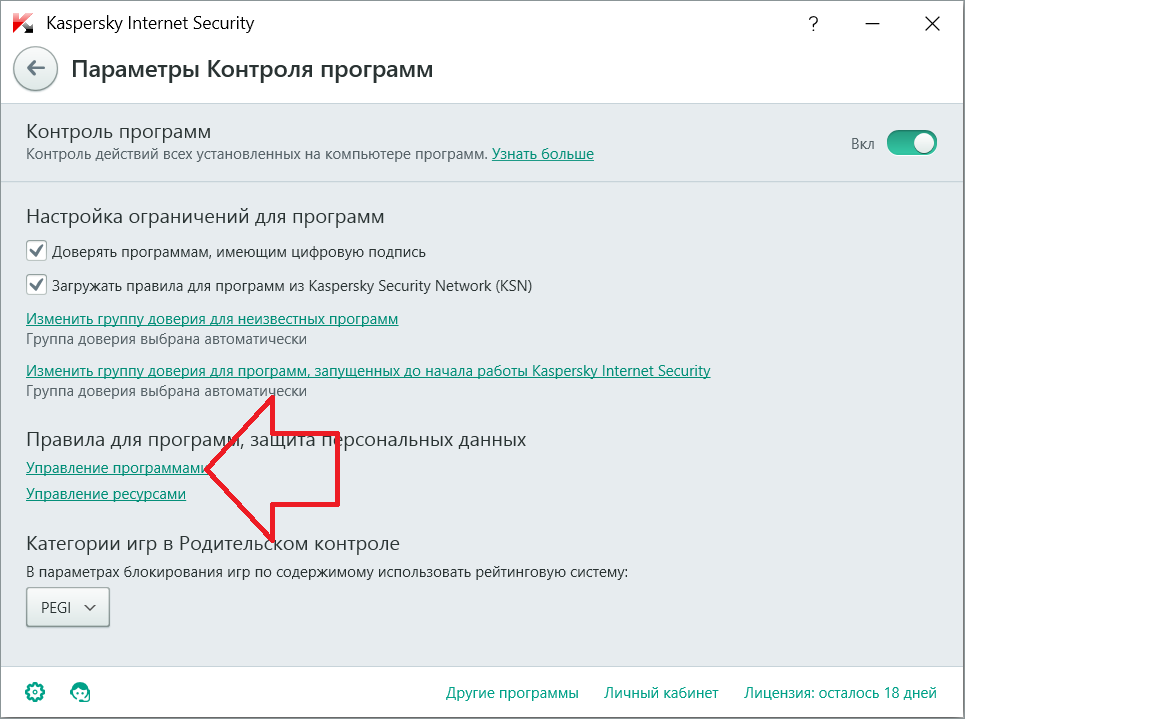
Task: Click the Категории игр в Родительском контроле heading
Action: point(213,544)
